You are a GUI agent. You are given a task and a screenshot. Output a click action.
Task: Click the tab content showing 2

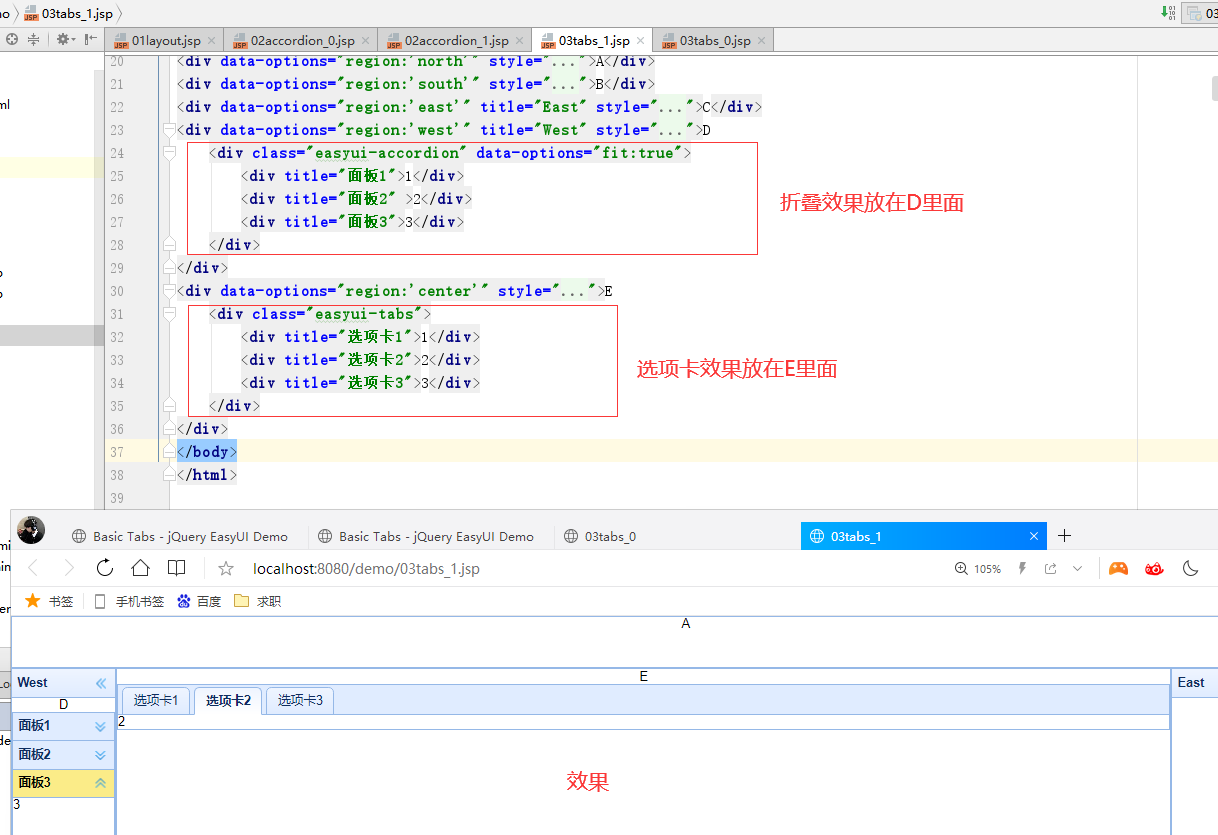click(x=122, y=722)
